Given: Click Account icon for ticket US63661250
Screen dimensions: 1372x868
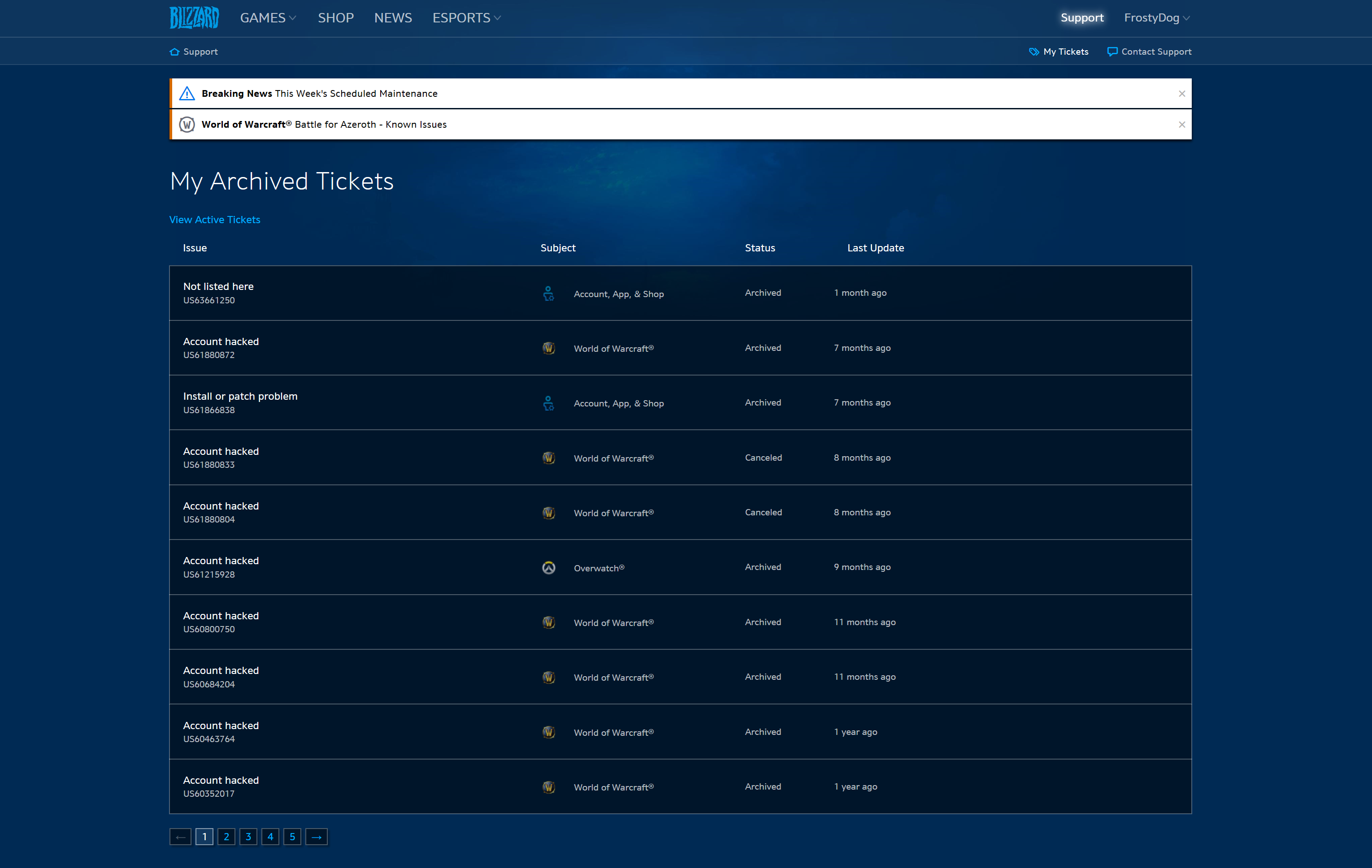Looking at the screenshot, I should tap(548, 294).
